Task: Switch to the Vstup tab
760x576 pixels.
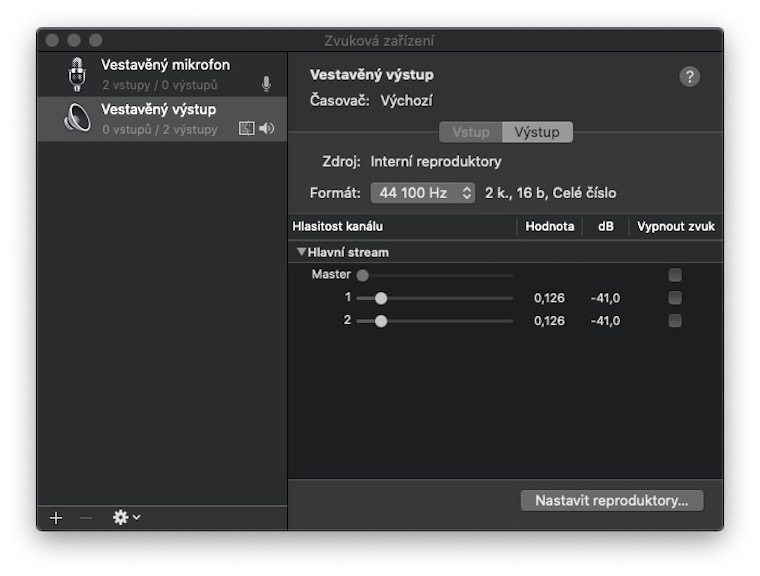Action: click(x=470, y=132)
